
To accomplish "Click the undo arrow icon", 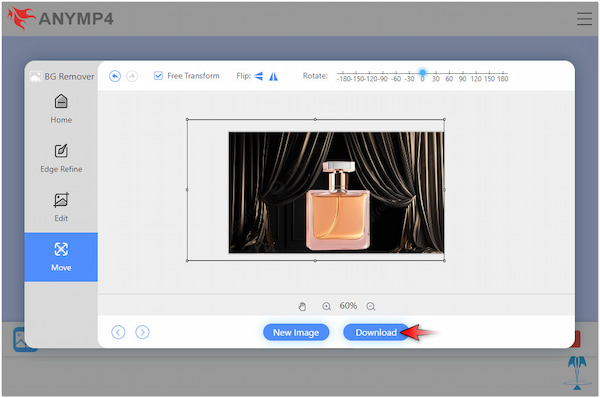I will click(115, 76).
